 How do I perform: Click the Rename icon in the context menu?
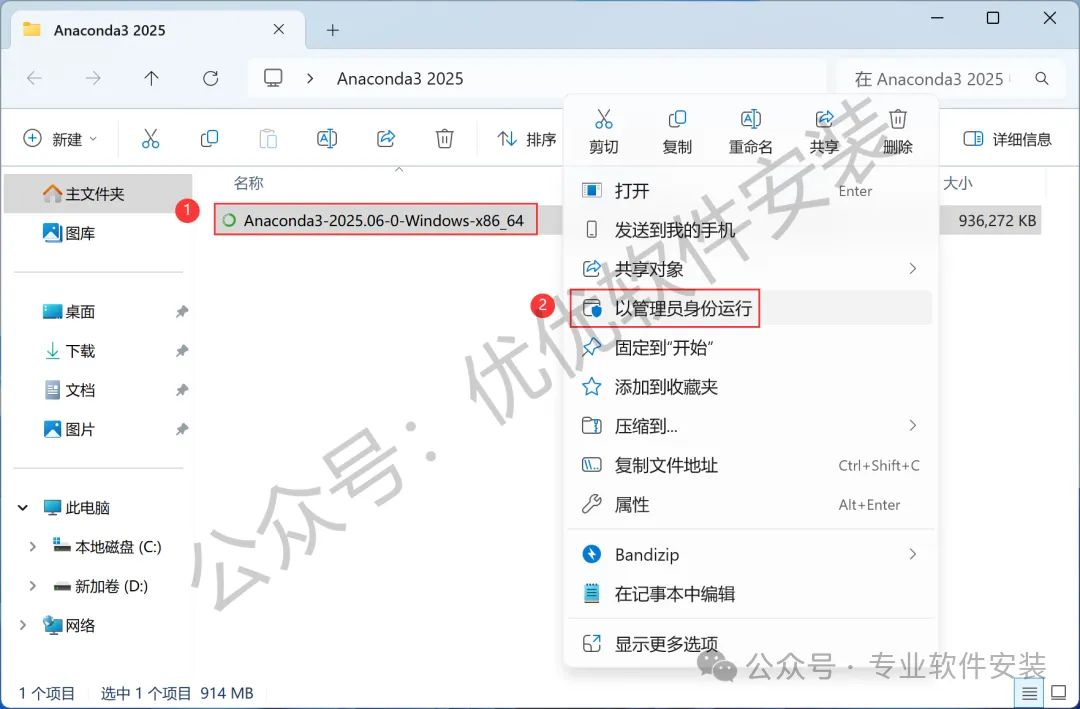click(x=750, y=120)
